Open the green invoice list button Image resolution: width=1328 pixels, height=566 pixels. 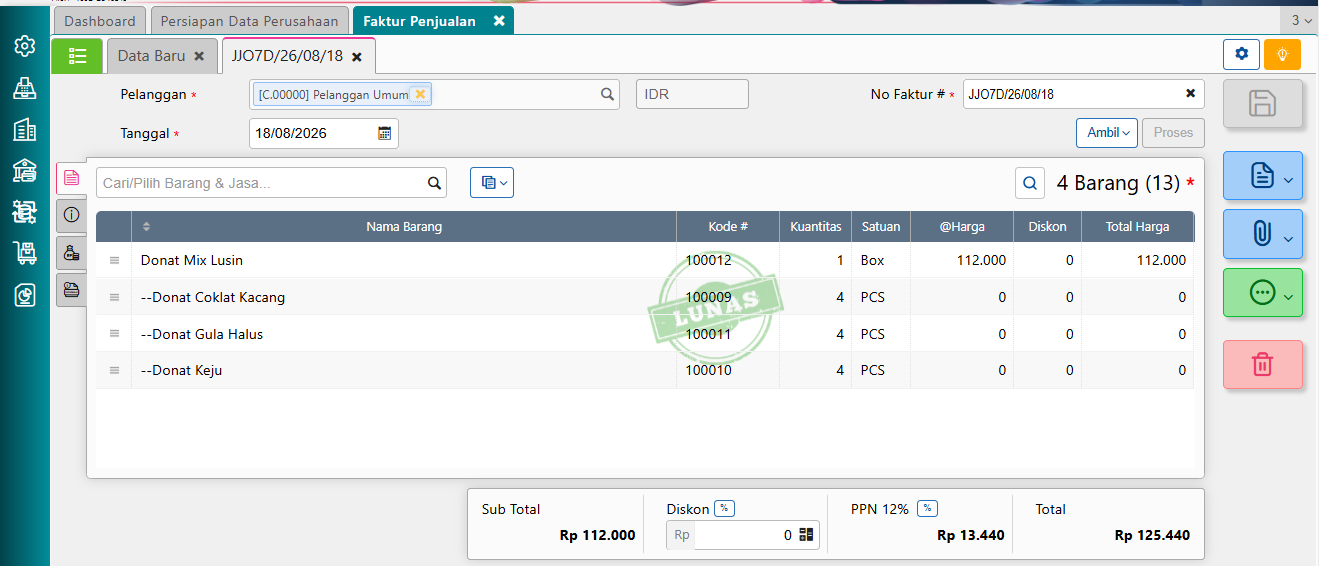(77, 56)
